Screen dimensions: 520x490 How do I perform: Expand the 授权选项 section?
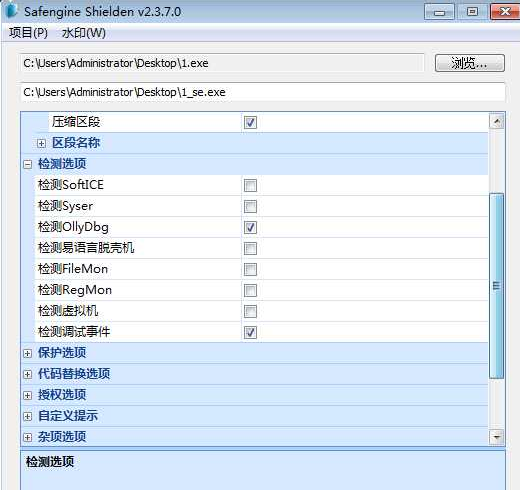click(x=28, y=395)
